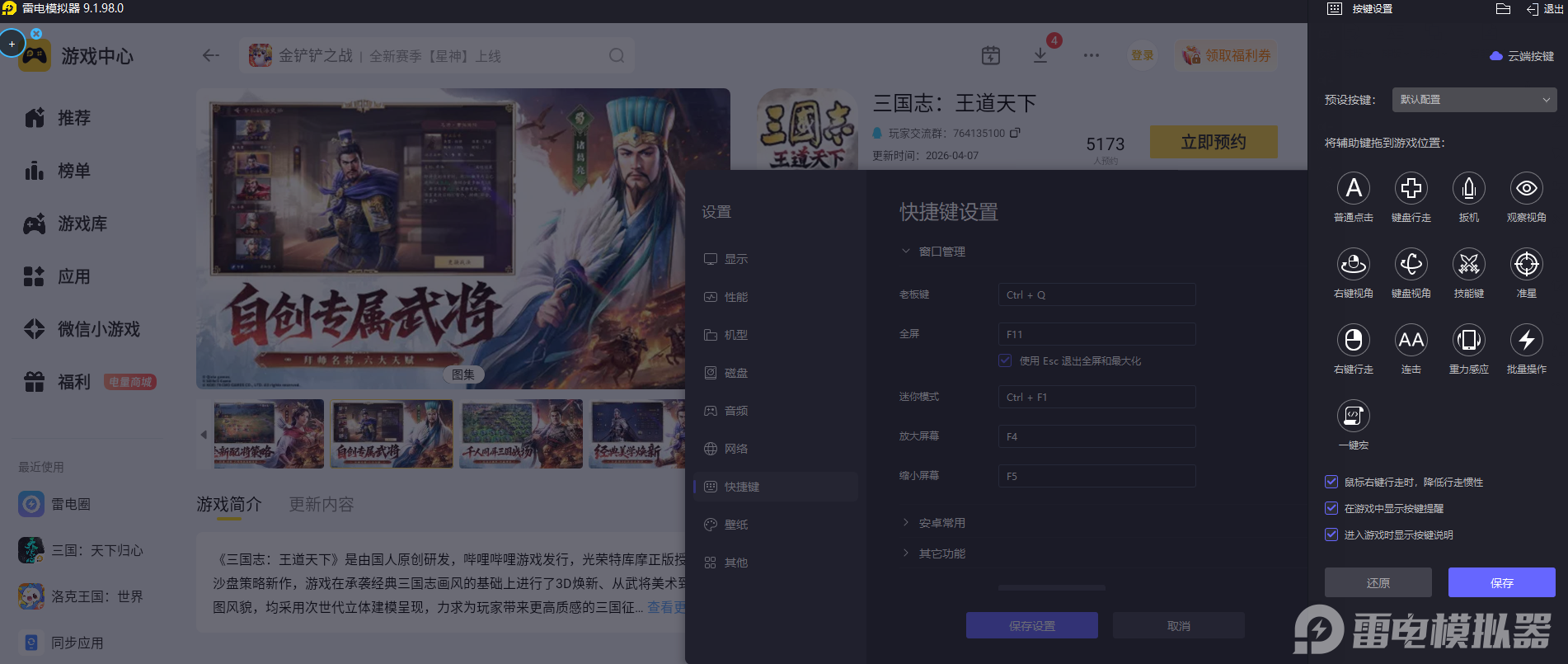Click 还原 to reset key mappings
The width and height of the screenshot is (1568, 664).
tap(1378, 582)
